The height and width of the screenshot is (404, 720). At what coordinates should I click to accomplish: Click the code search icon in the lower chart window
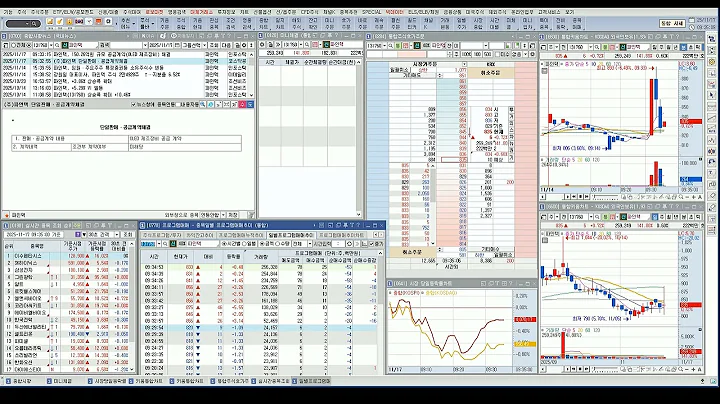(597, 217)
